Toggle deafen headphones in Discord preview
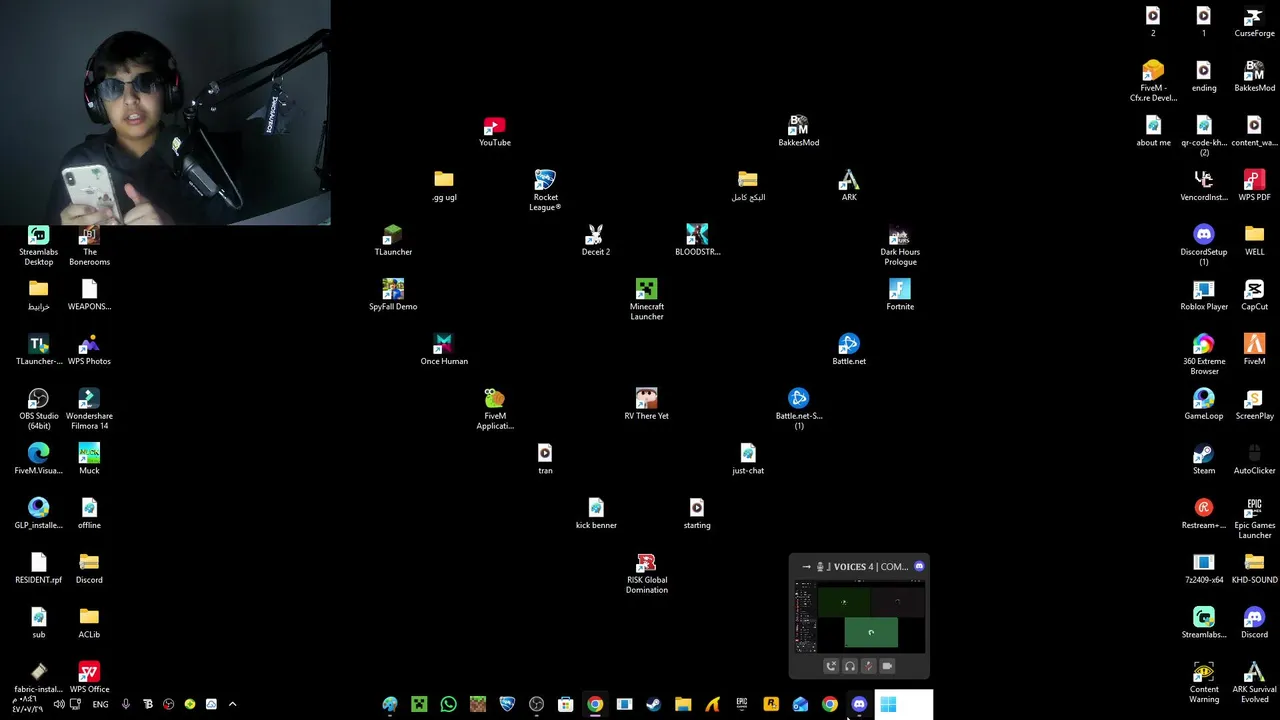1280x720 pixels. pos(849,666)
